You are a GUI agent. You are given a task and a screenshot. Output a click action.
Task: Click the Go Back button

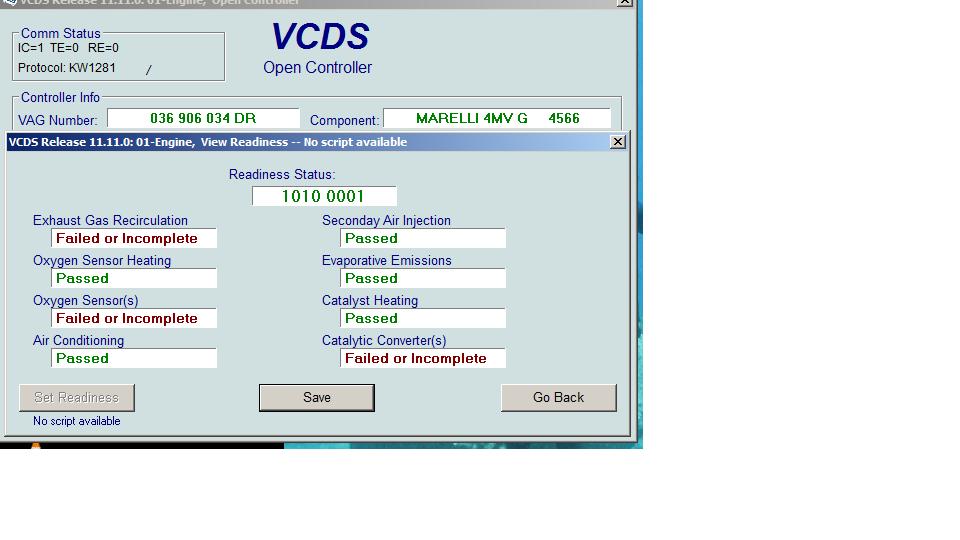(x=558, y=398)
